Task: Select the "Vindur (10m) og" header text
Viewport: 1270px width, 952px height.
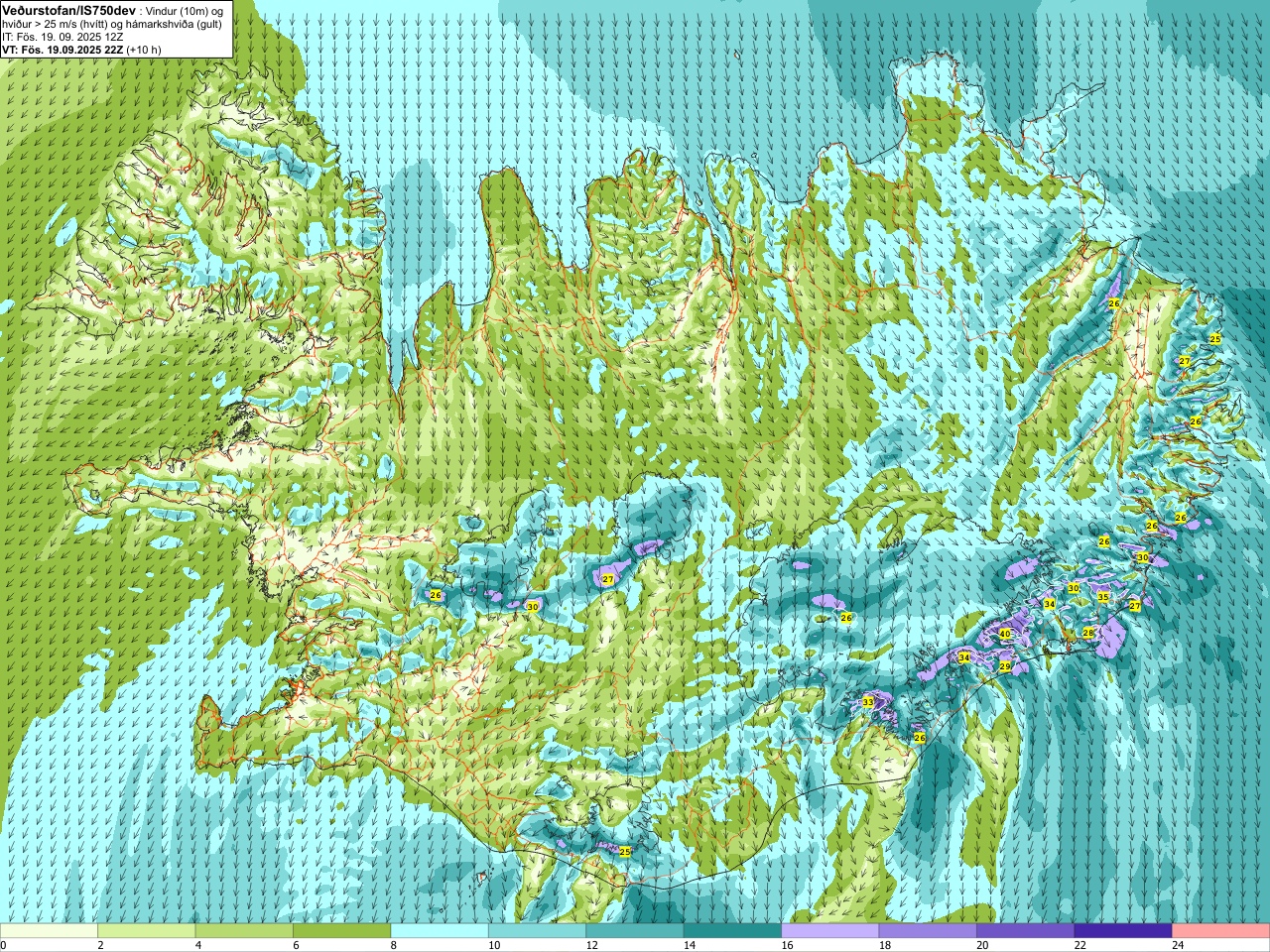Action: coord(186,10)
